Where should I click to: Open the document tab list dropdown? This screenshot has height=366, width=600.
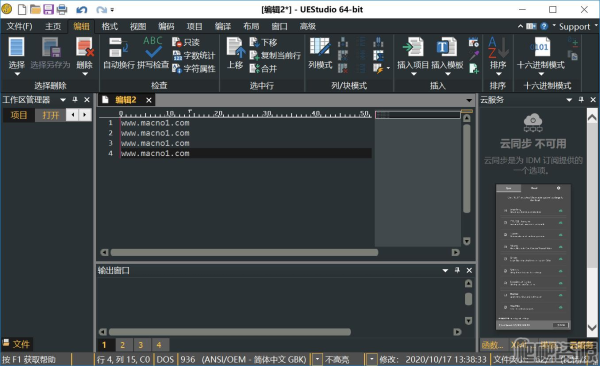(469, 100)
